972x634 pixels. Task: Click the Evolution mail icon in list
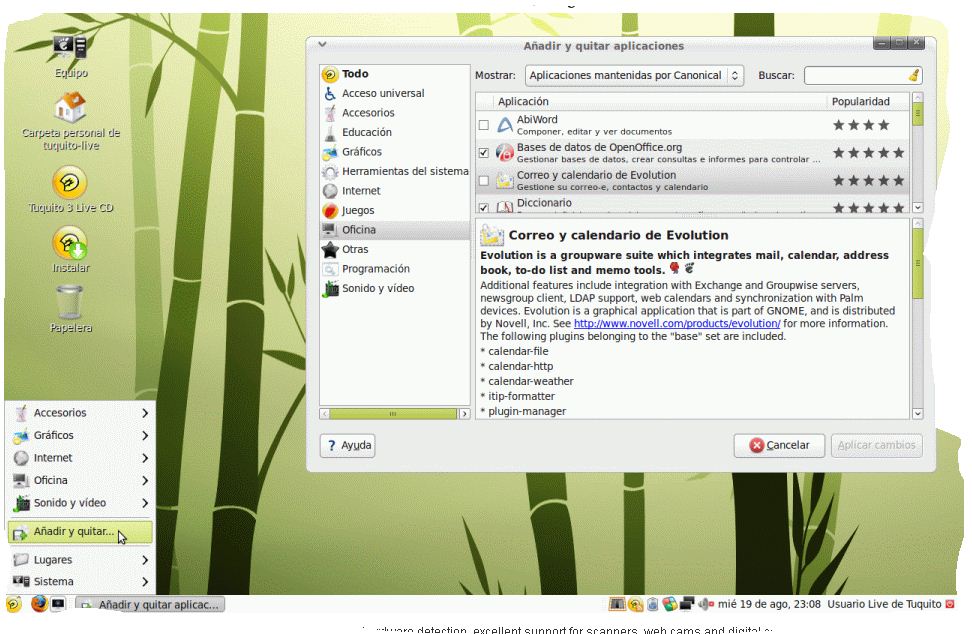[x=505, y=180]
